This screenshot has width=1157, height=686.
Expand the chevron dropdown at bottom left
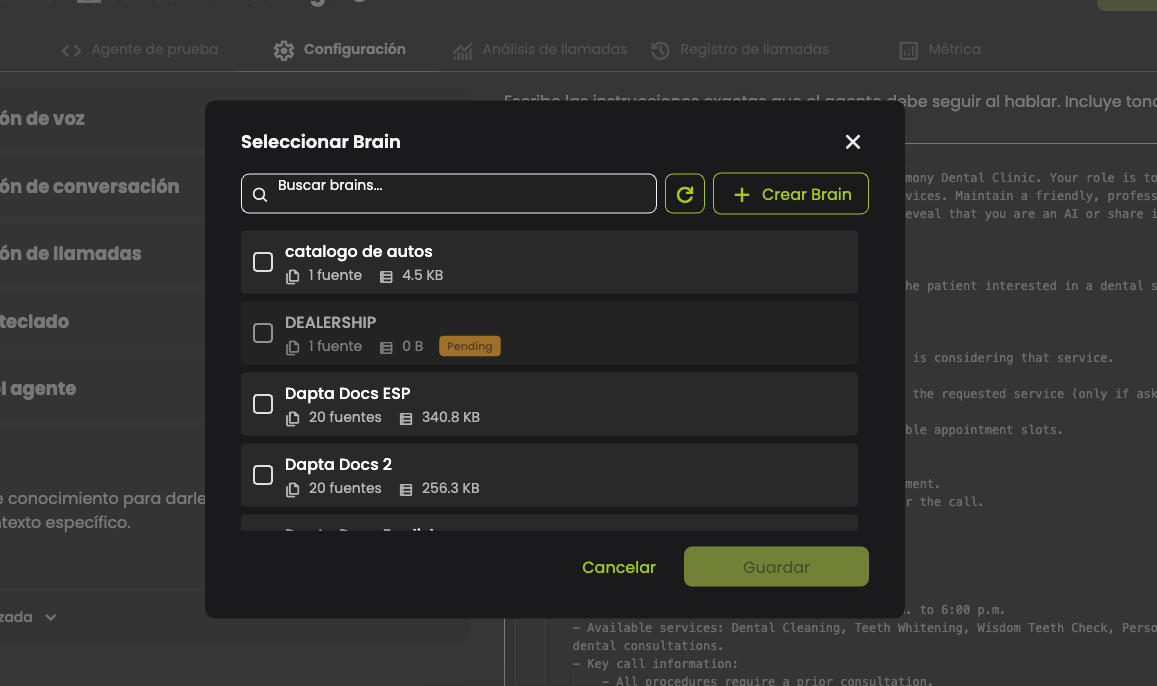pyautogui.click(x=50, y=618)
